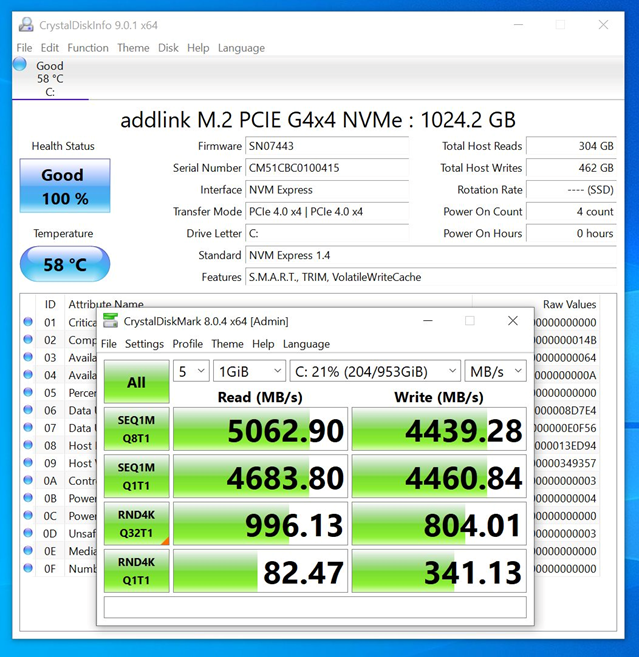Click the Firmware field SN07443

tap(327, 146)
